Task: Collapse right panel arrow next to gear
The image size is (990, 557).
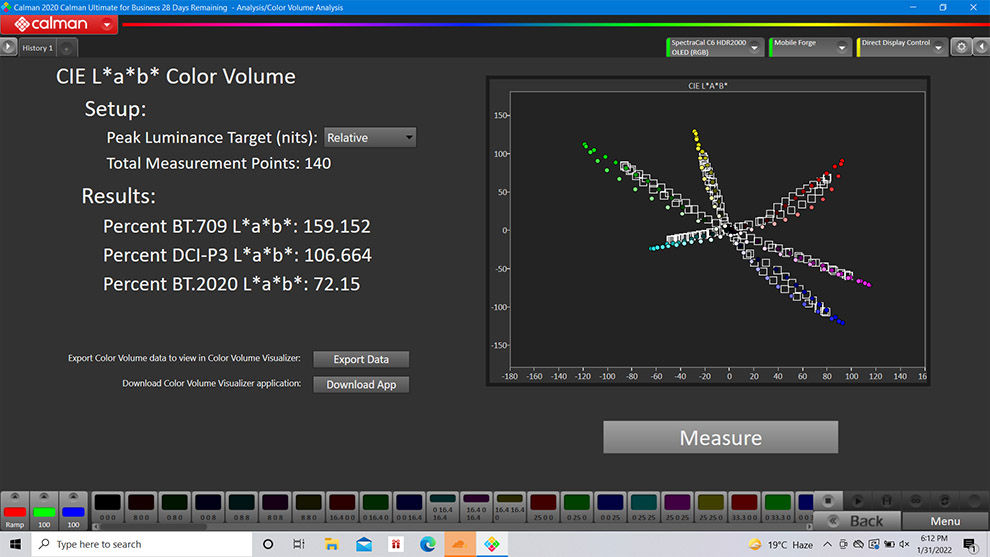Action: 982,47
